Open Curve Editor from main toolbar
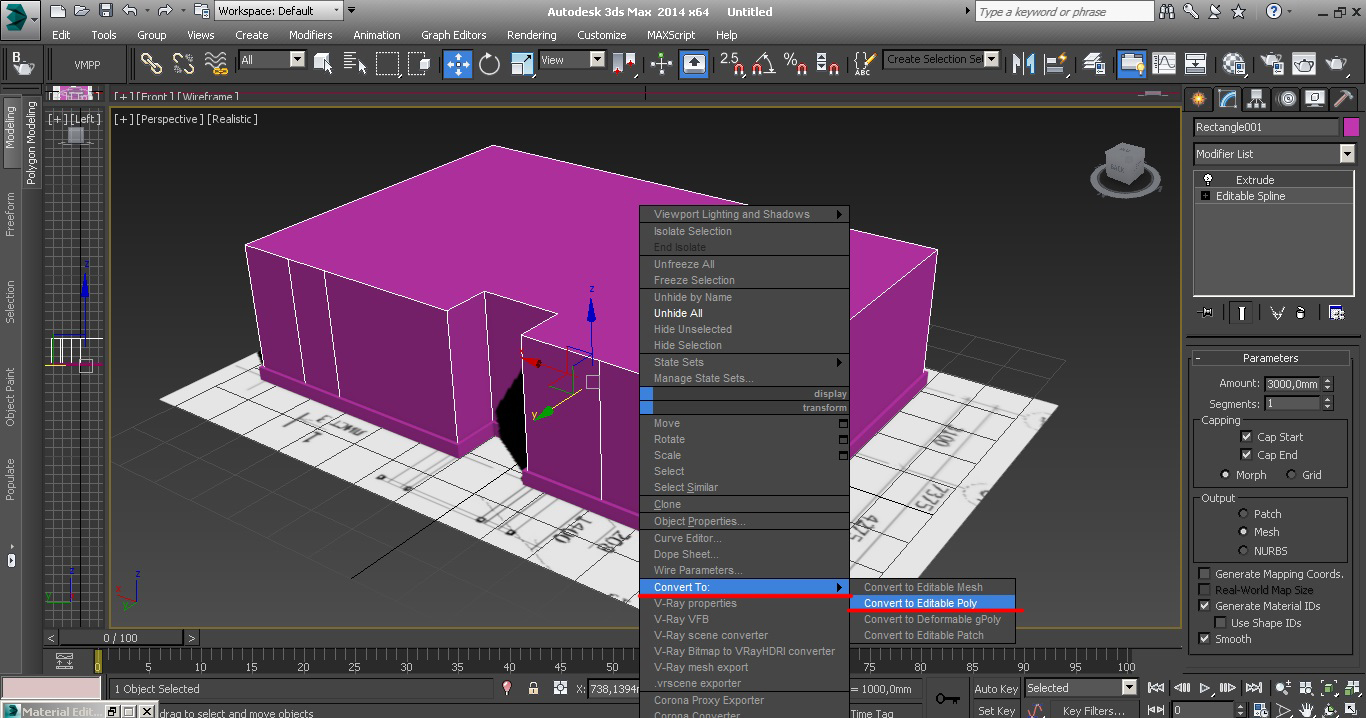This screenshot has width=1366, height=718. point(1164,64)
